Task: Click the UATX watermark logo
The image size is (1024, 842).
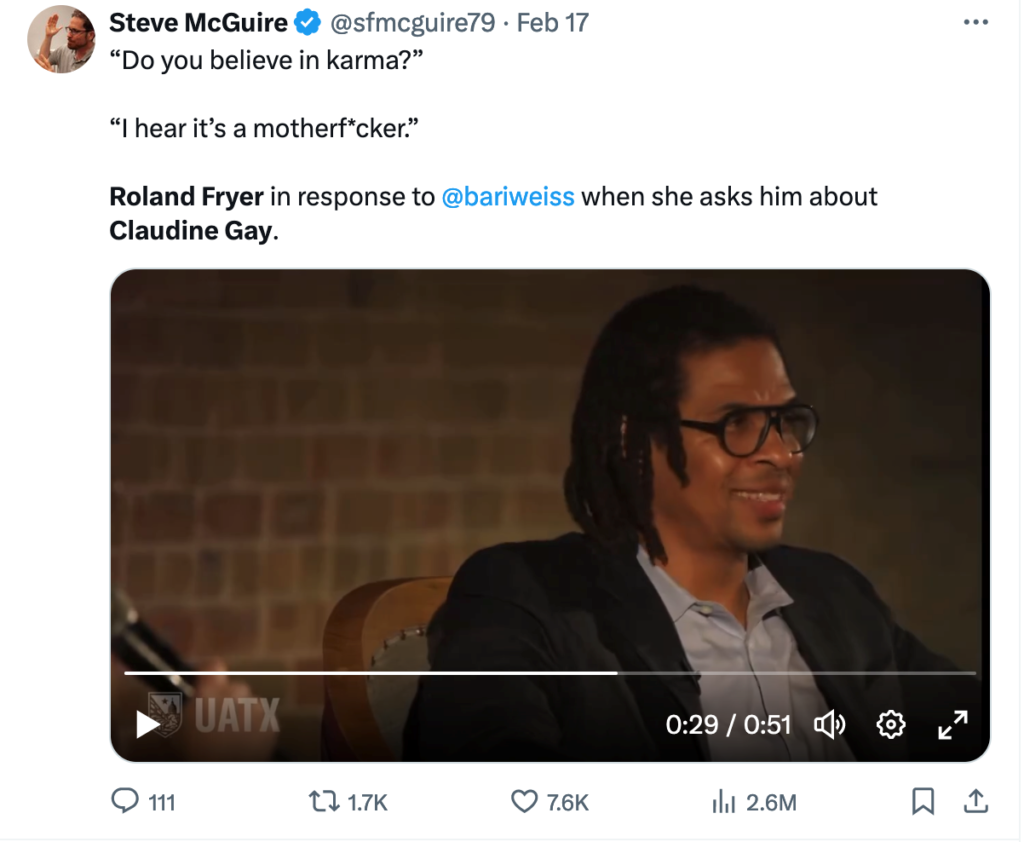Action: pyautogui.click(x=214, y=714)
